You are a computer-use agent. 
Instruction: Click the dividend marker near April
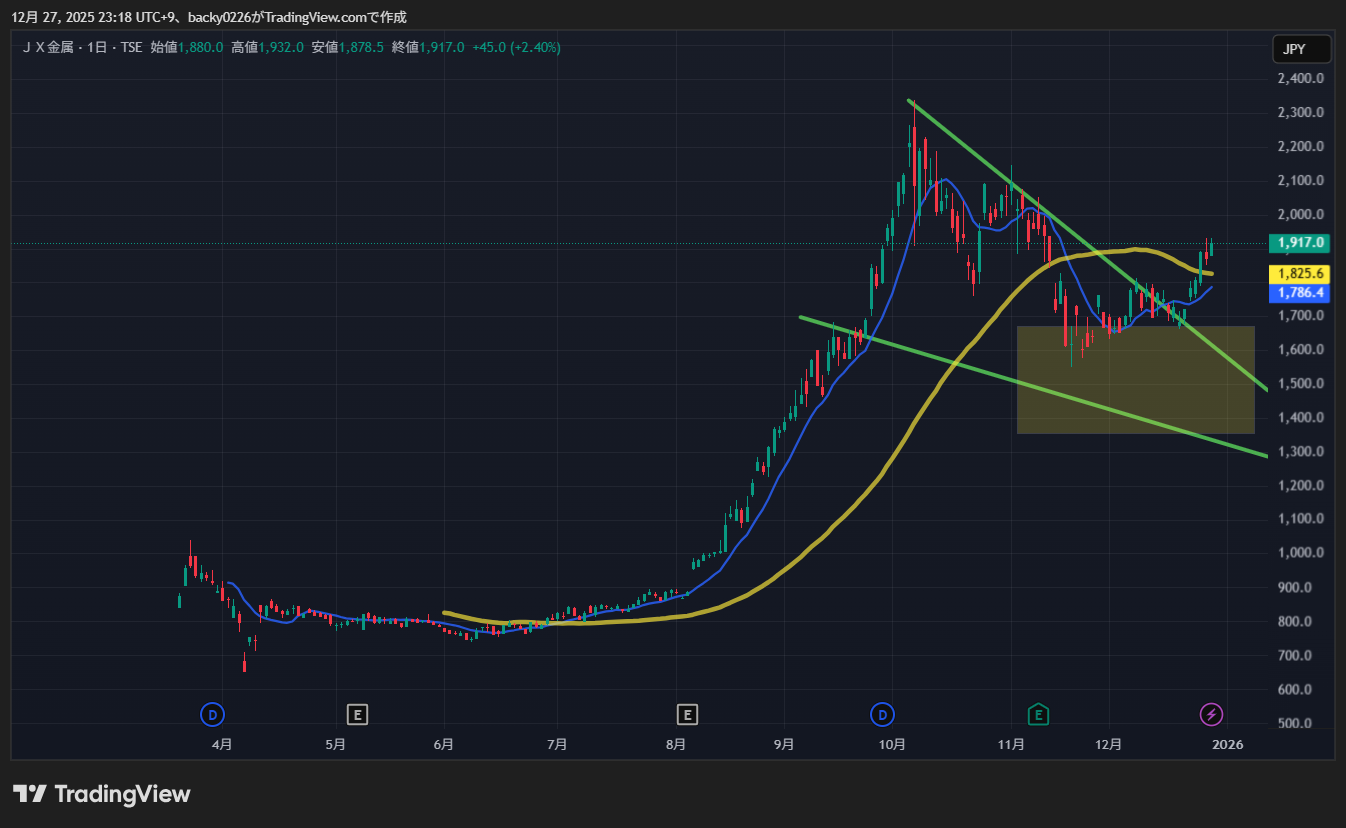coord(212,714)
